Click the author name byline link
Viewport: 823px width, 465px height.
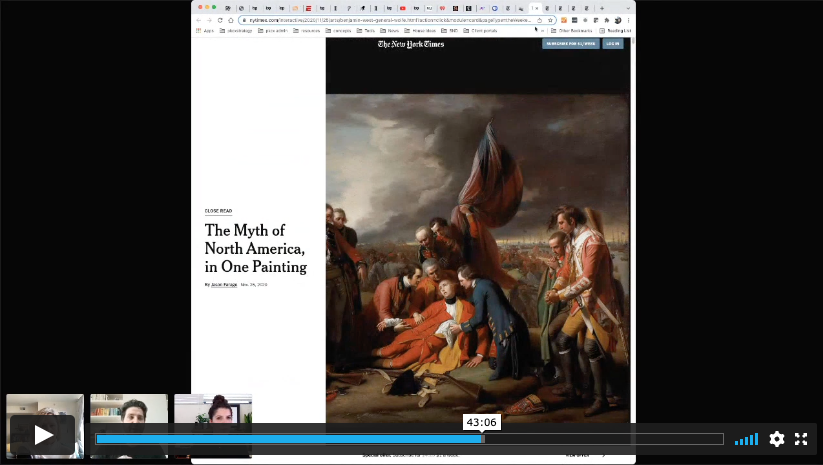224,284
